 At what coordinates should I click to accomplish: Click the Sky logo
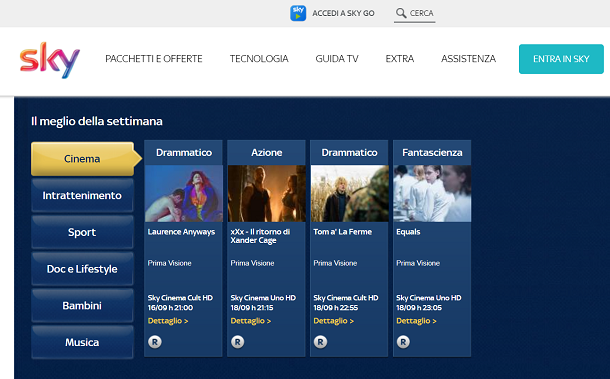point(50,60)
